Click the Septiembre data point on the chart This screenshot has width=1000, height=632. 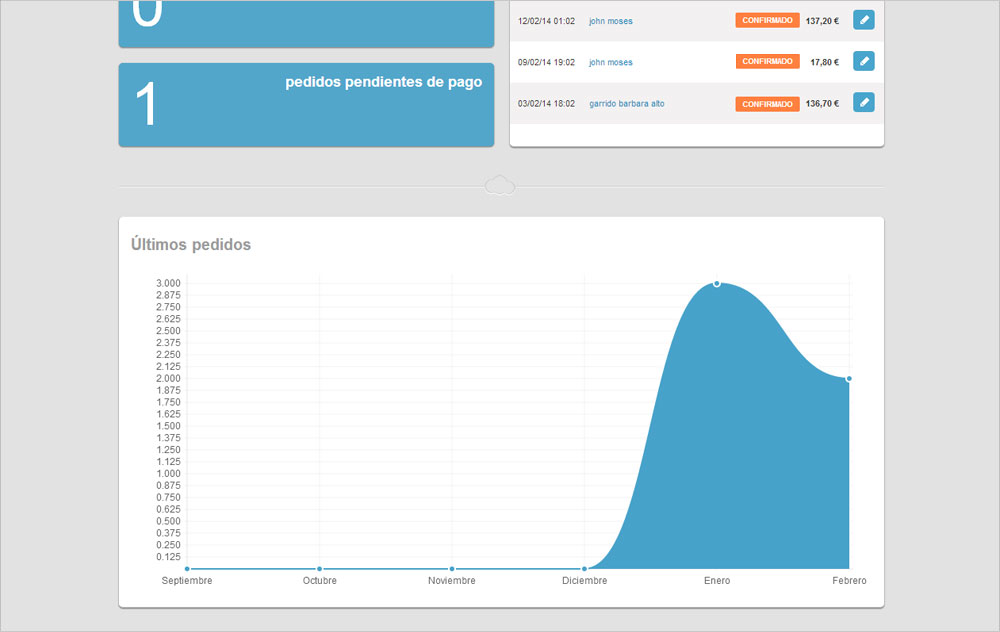[x=187, y=569]
